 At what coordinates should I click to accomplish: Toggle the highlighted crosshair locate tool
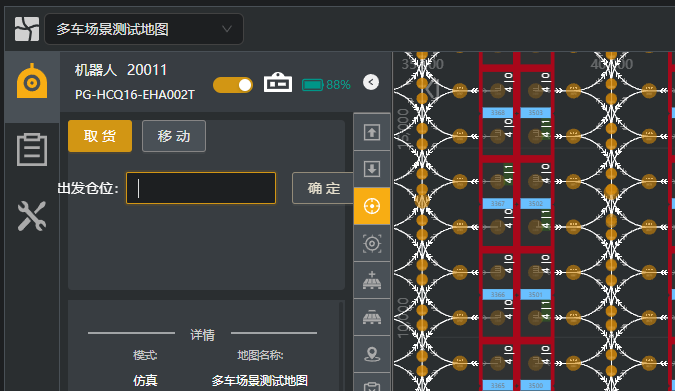(372, 206)
